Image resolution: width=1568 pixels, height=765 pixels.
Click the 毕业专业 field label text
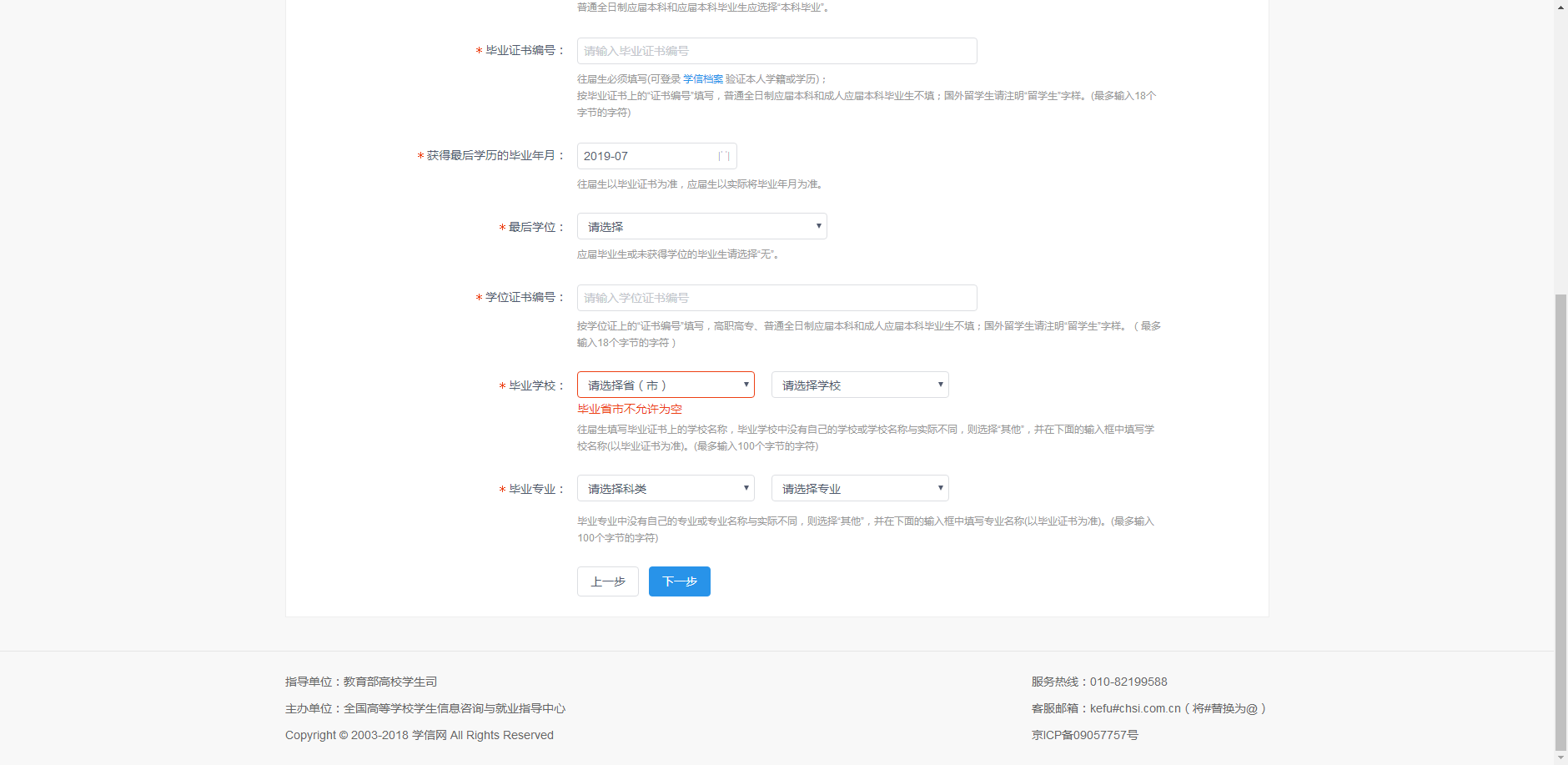pyautogui.click(x=533, y=489)
